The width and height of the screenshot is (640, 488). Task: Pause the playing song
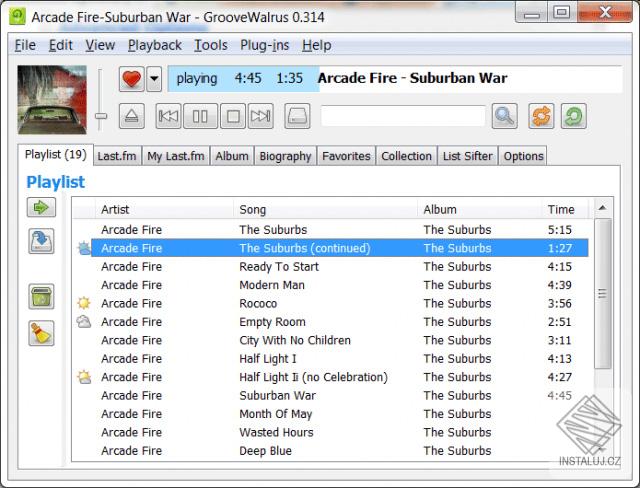[200, 116]
